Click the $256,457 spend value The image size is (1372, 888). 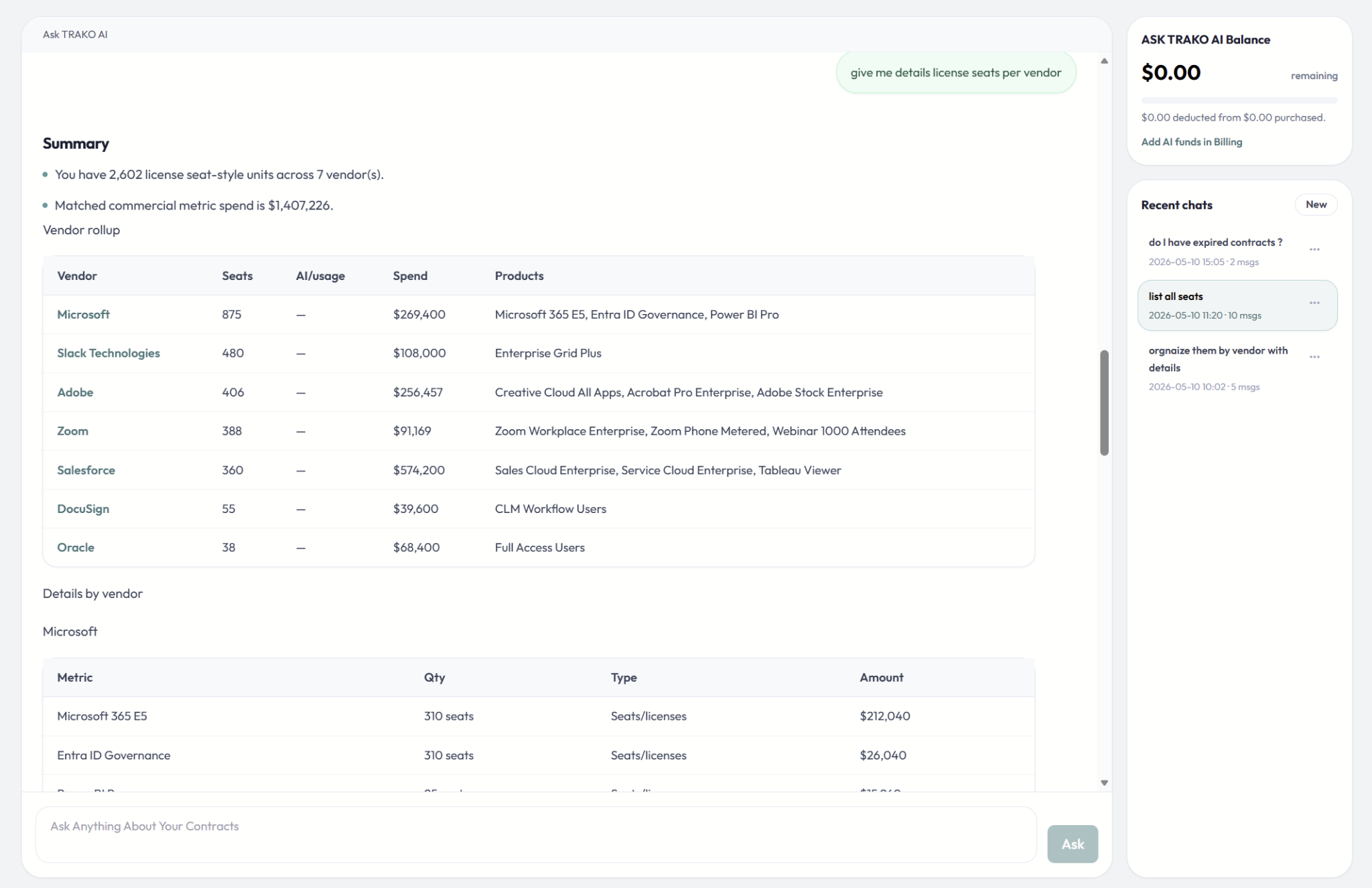417,392
